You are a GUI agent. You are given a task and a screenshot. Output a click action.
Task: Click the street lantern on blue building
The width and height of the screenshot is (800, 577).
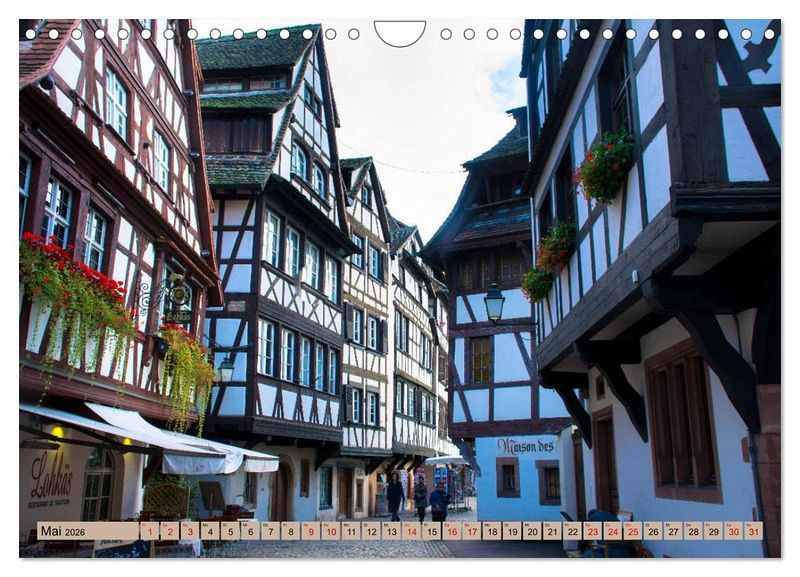(494, 302)
